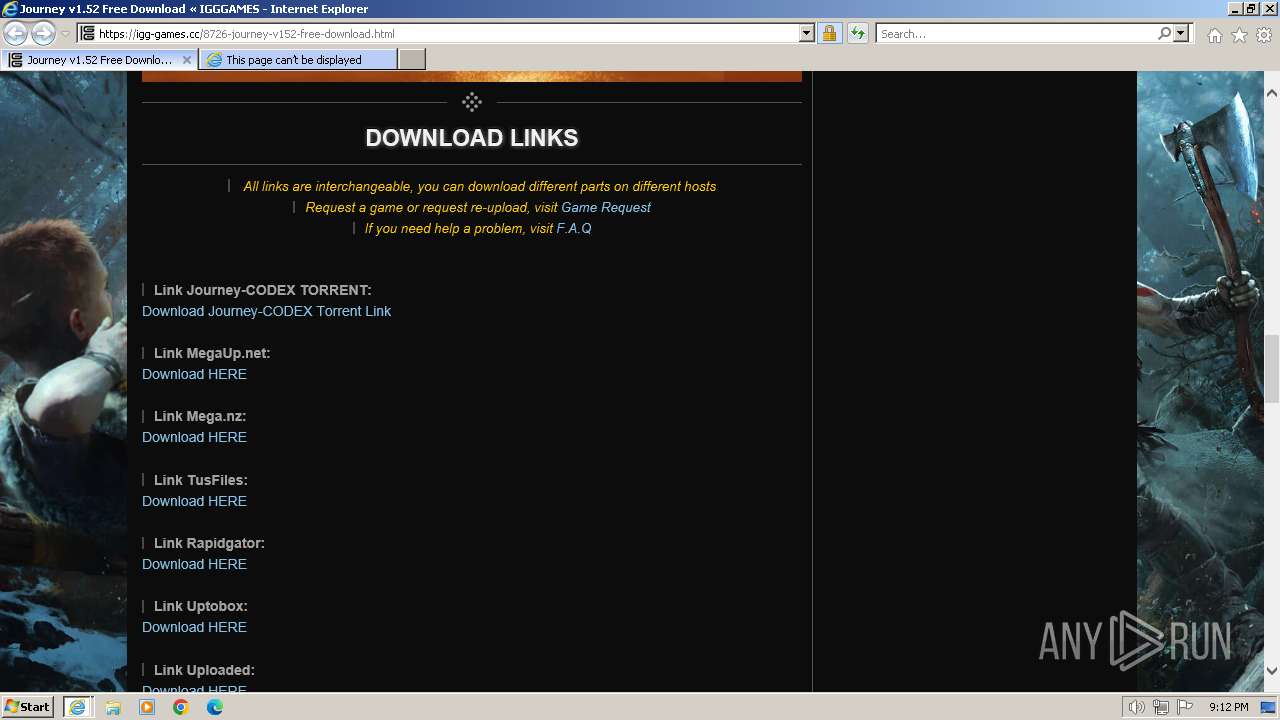Image resolution: width=1280 pixels, height=720 pixels.
Task: Go to the Home page icon
Action: [1214, 35]
